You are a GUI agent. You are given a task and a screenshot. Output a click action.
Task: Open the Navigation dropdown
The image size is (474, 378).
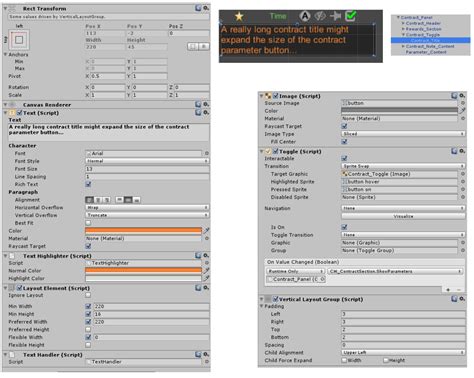403,208
